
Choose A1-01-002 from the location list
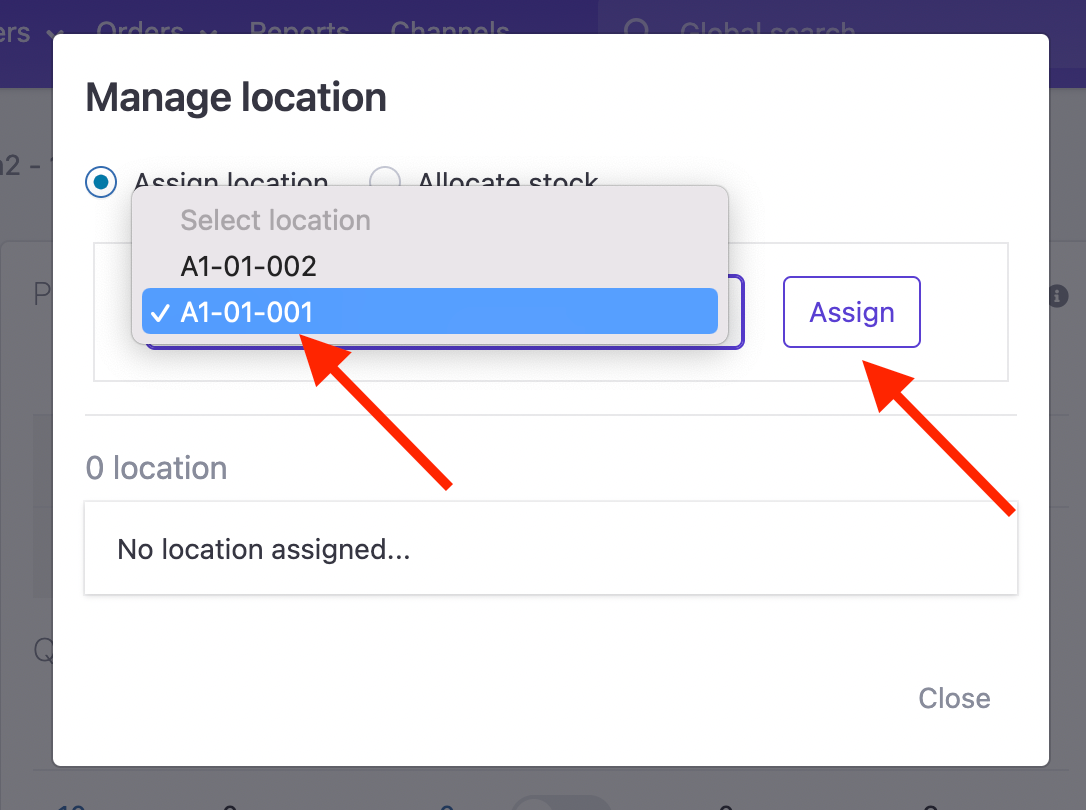tap(429, 266)
